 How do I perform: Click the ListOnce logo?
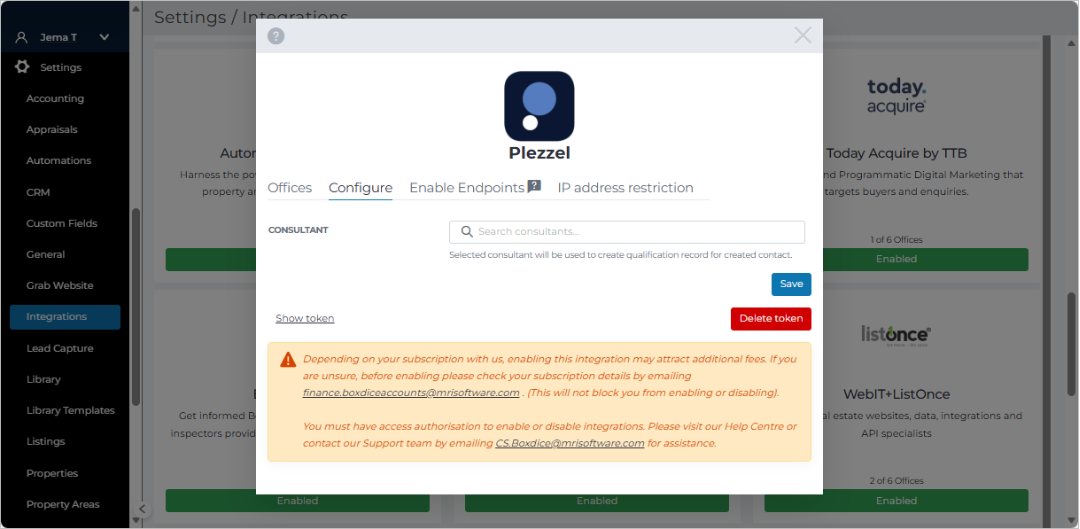[896, 335]
